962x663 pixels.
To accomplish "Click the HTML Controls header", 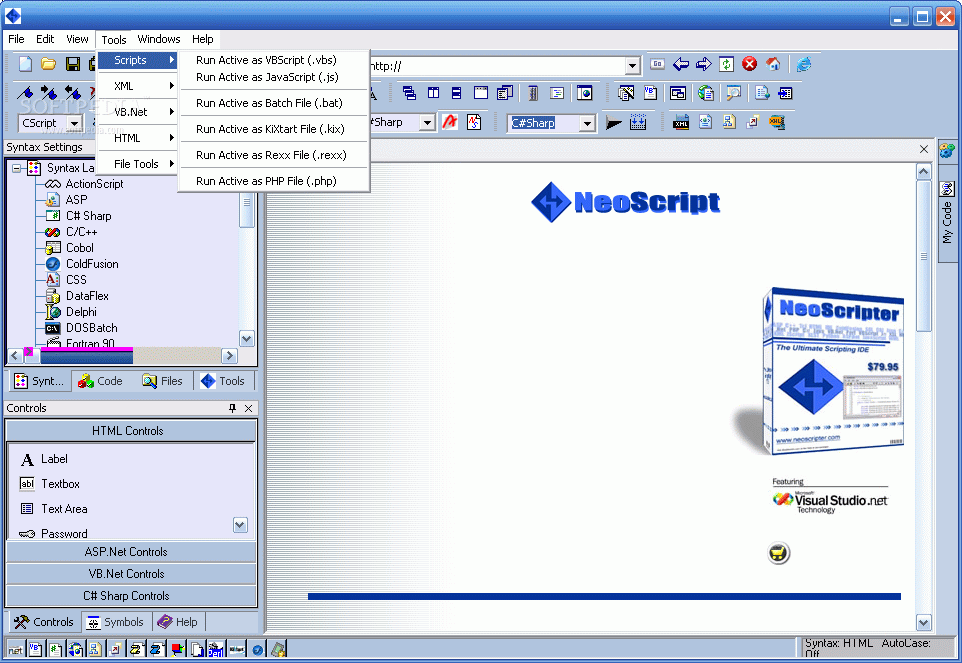I will 131,431.
